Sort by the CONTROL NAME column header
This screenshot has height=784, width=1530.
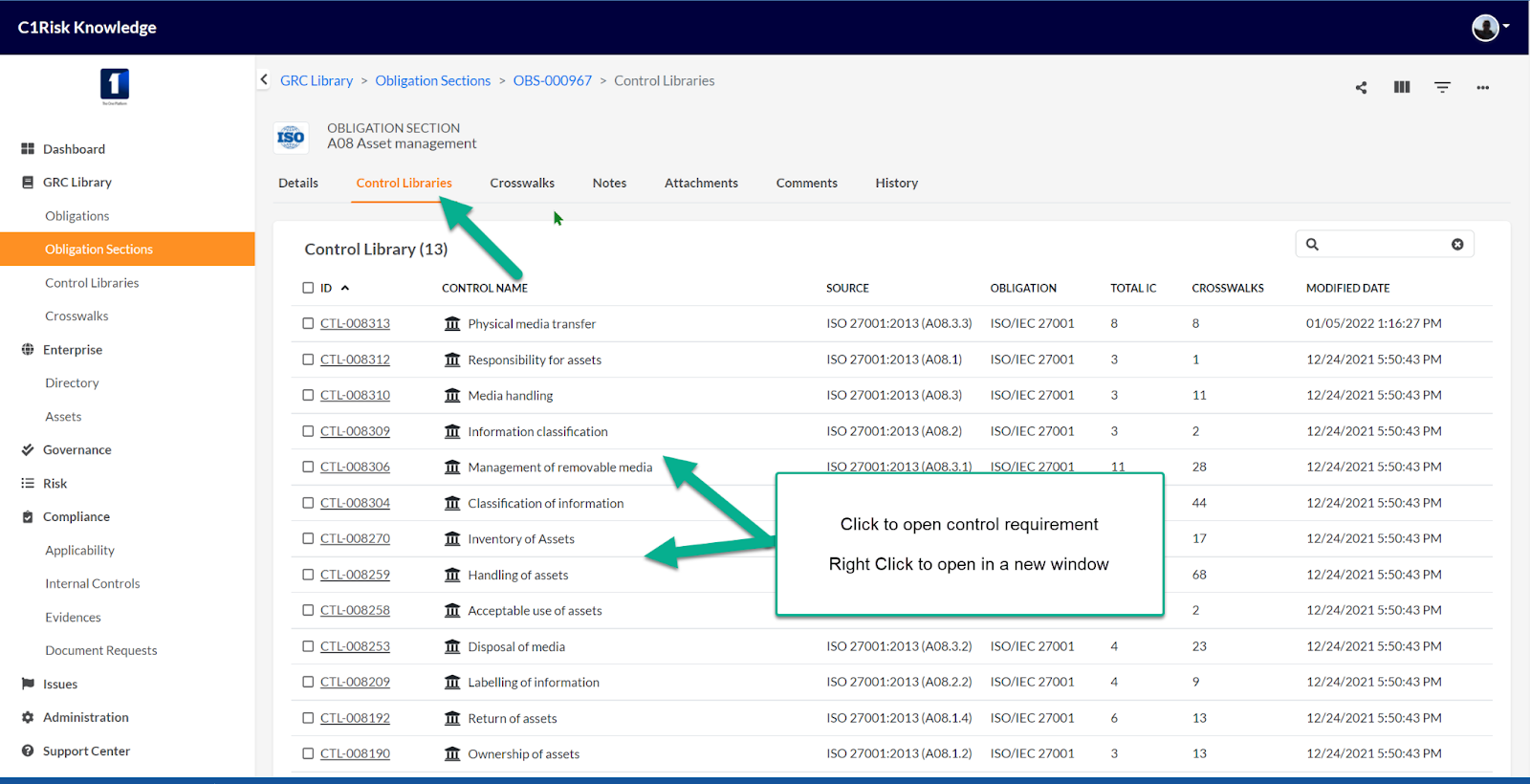point(485,288)
